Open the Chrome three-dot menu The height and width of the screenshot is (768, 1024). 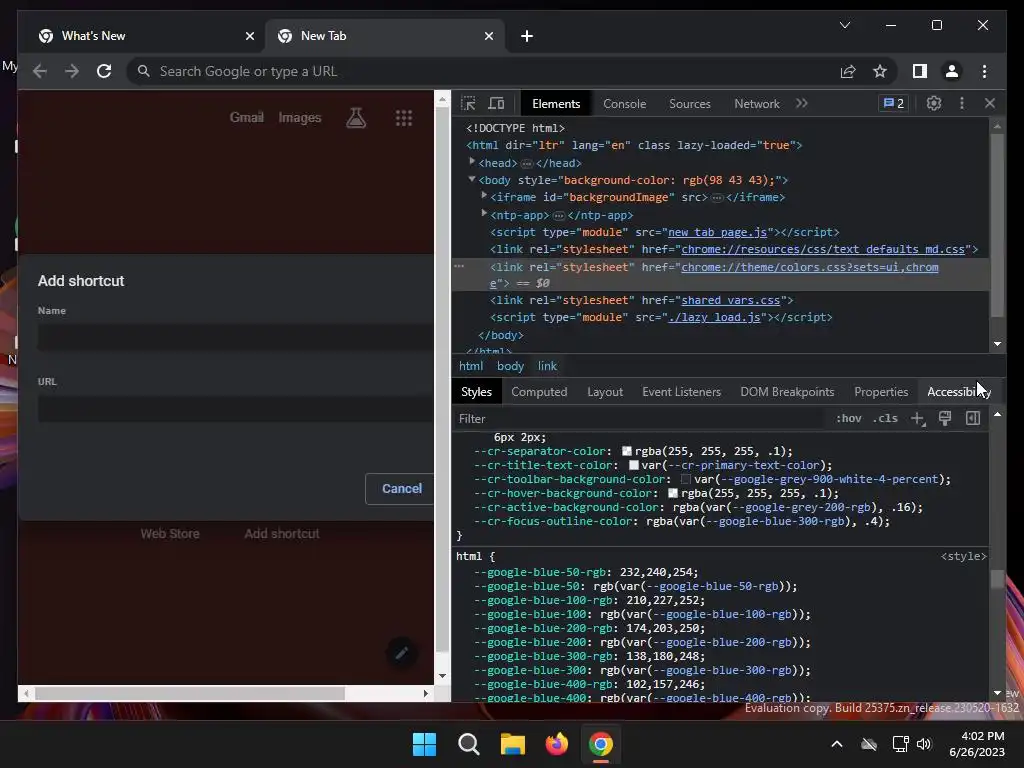(984, 71)
